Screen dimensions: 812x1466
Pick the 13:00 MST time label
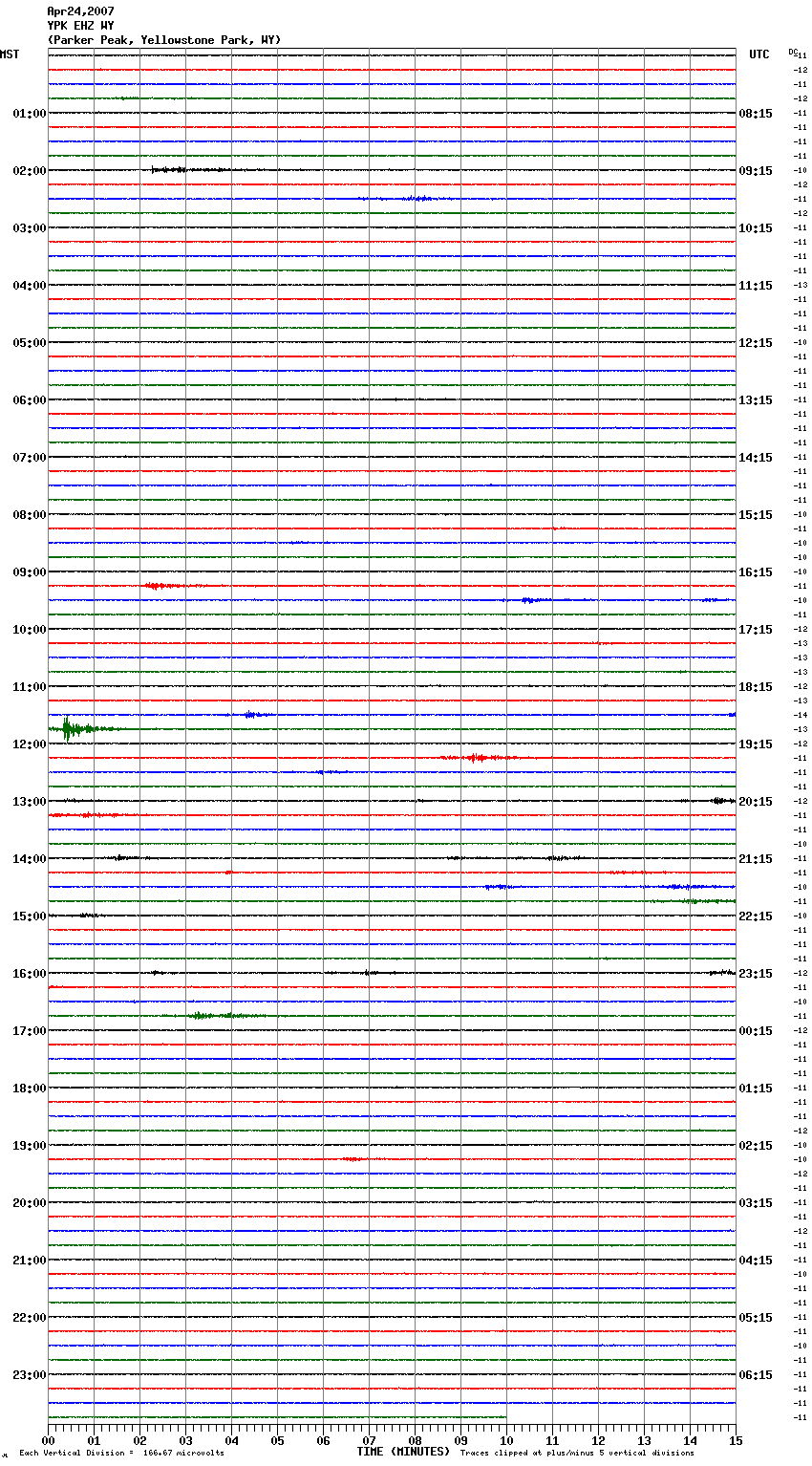click(x=30, y=802)
